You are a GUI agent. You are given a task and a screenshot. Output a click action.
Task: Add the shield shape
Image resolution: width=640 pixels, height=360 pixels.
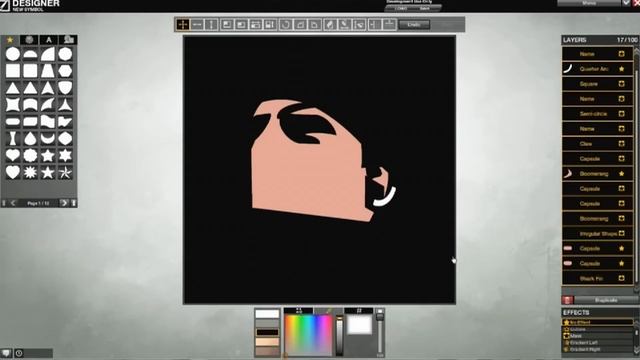65,88
